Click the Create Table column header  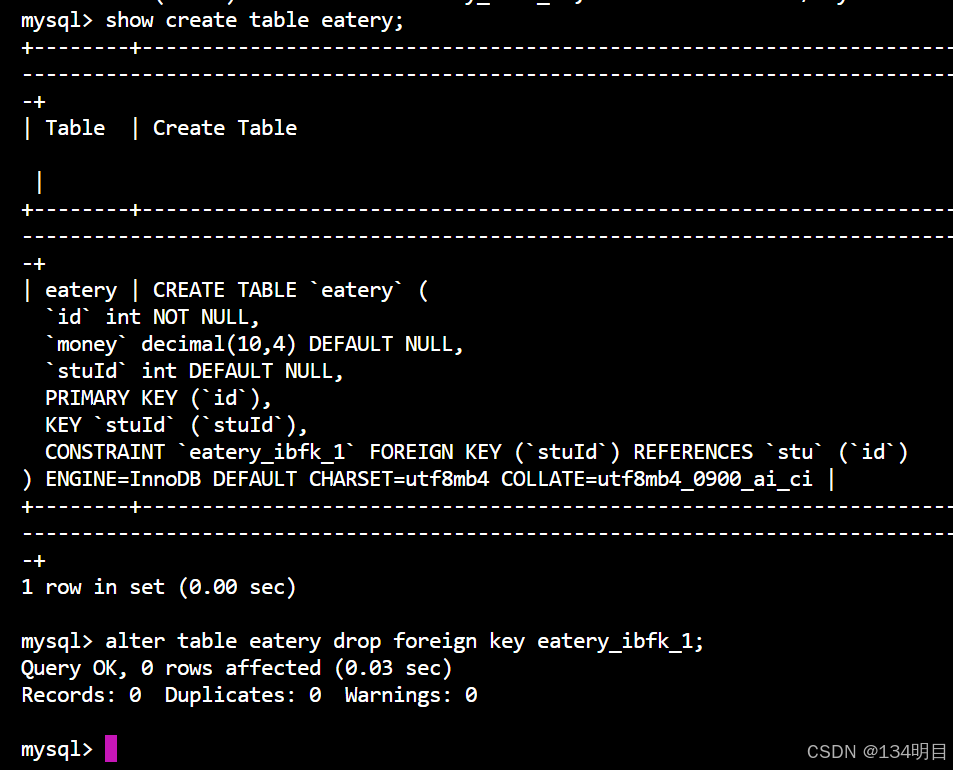point(224,128)
